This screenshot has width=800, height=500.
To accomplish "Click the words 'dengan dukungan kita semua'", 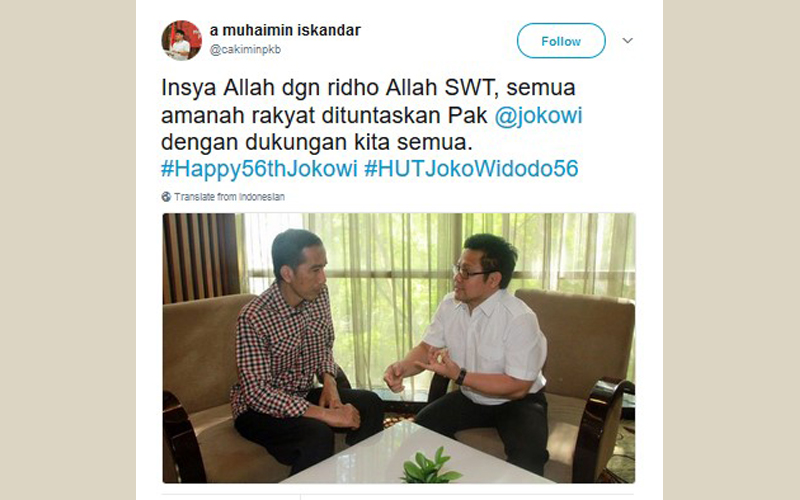I will point(315,142).
